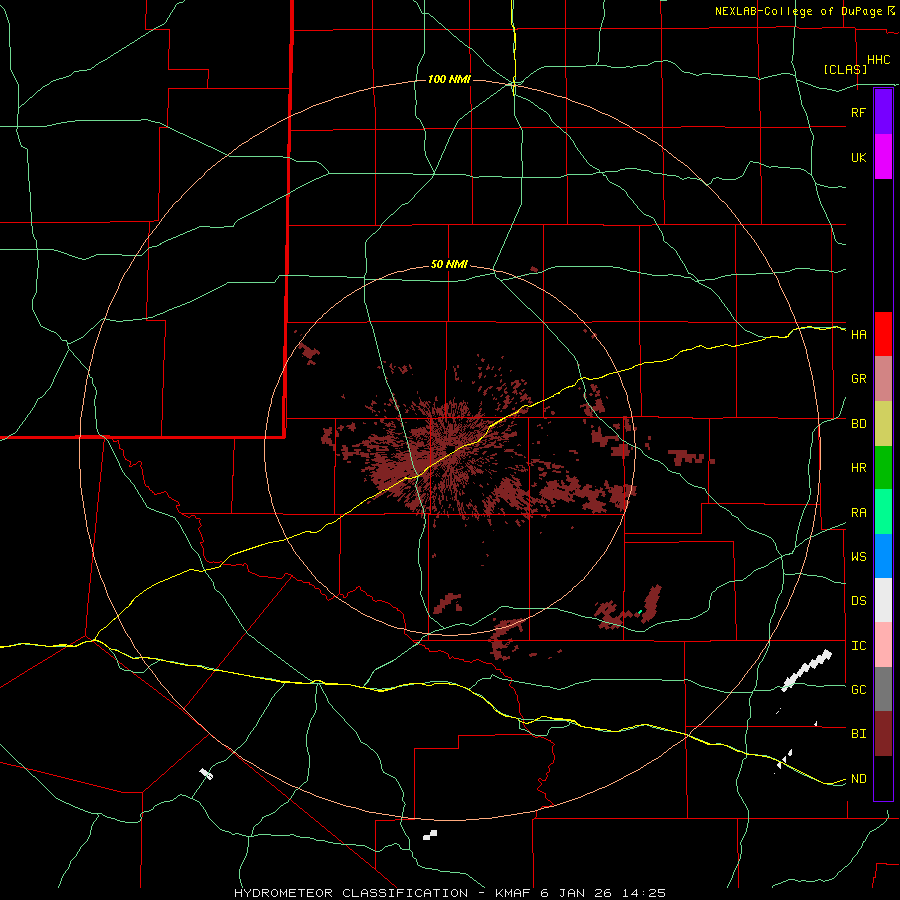Click the RF legend label

[858, 112]
